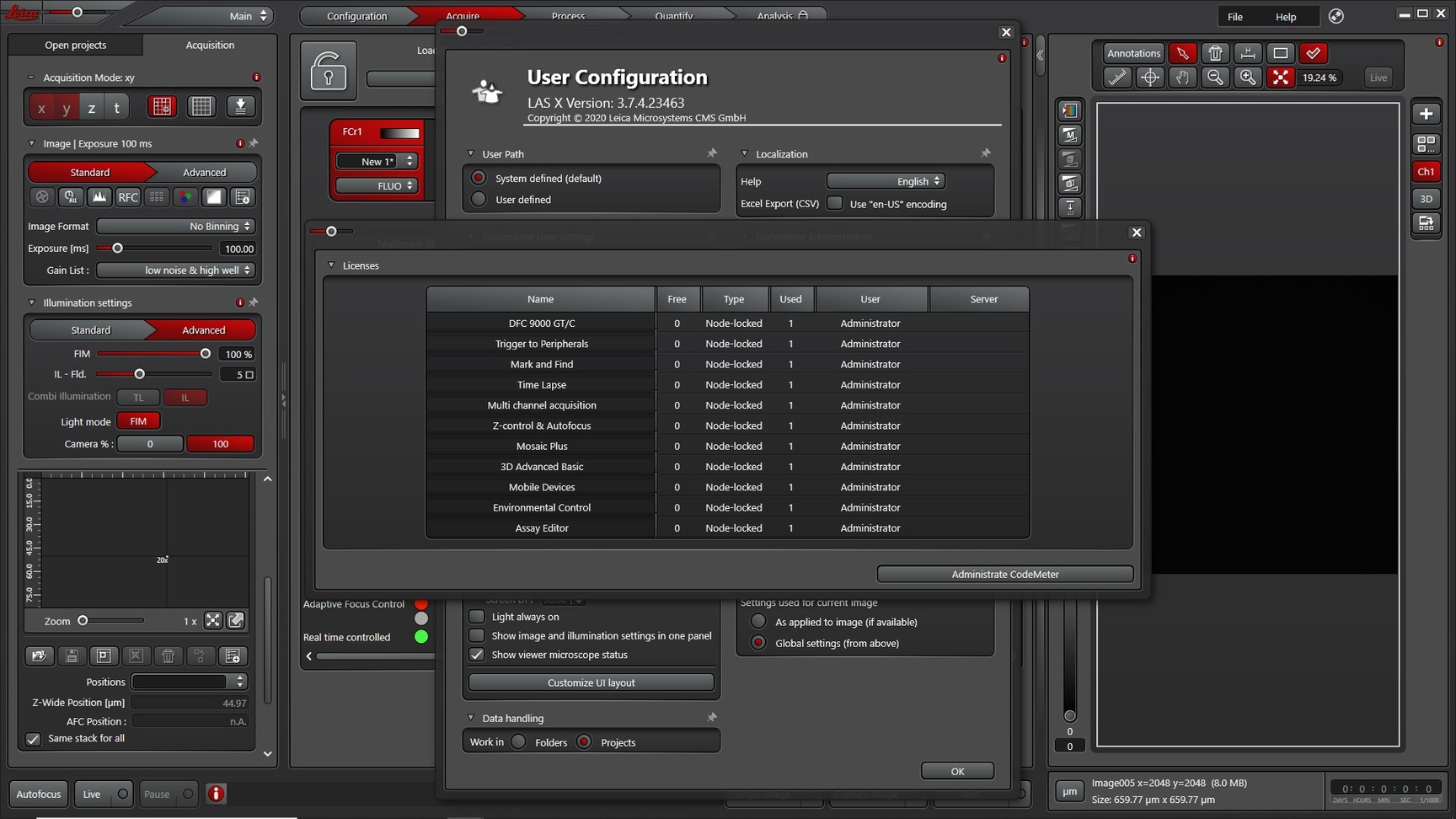Open the Image Format No Binning dropdown
The width and height of the screenshot is (1456, 819).
pos(175,226)
